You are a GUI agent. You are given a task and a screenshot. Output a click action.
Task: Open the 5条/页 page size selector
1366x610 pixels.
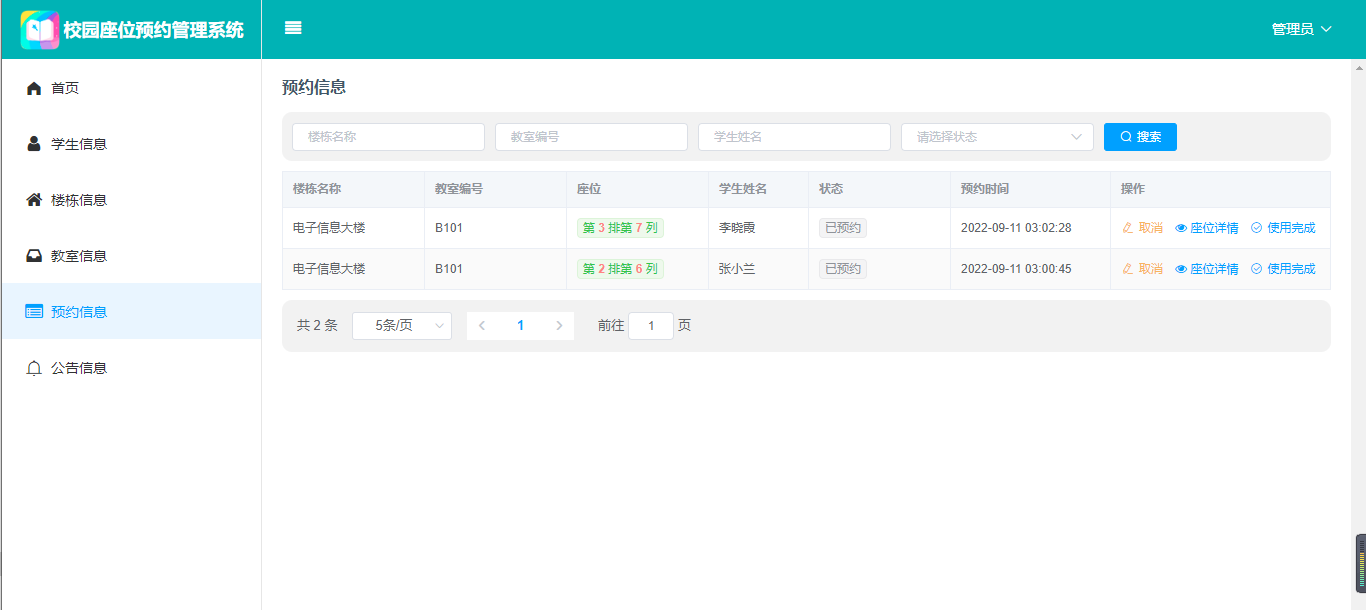[402, 326]
